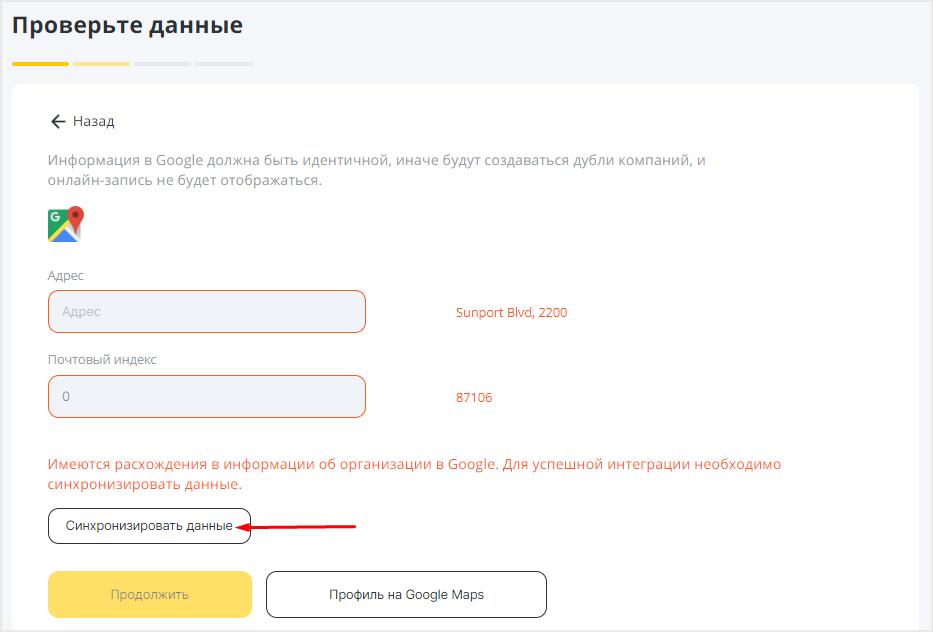Click the third gray progress step
The width and height of the screenshot is (933, 632).
point(162,64)
